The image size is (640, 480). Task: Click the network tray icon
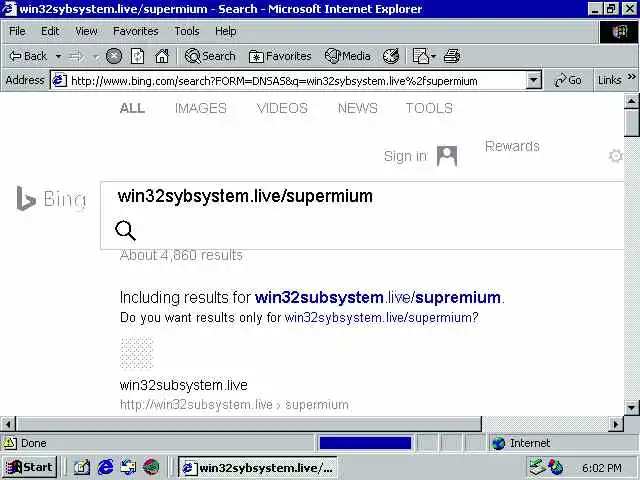[x=536, y=467]
